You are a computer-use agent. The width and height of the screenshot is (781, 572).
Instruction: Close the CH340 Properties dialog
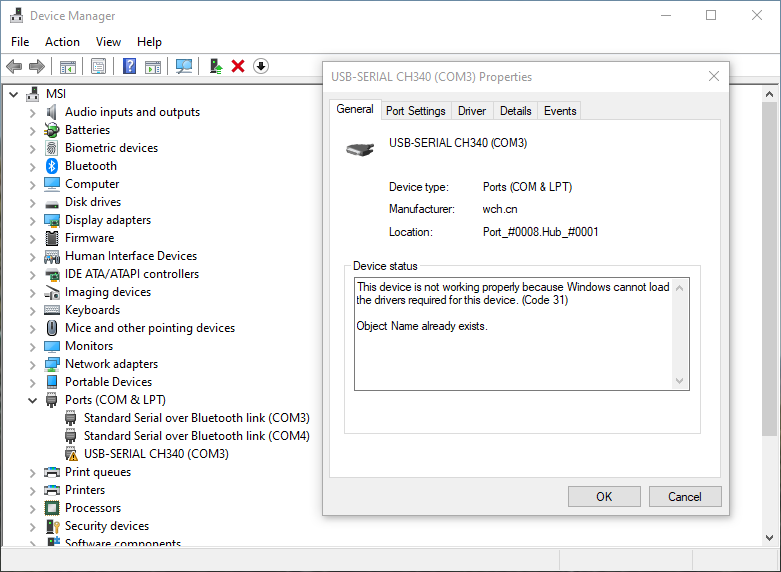coord(714,76)
